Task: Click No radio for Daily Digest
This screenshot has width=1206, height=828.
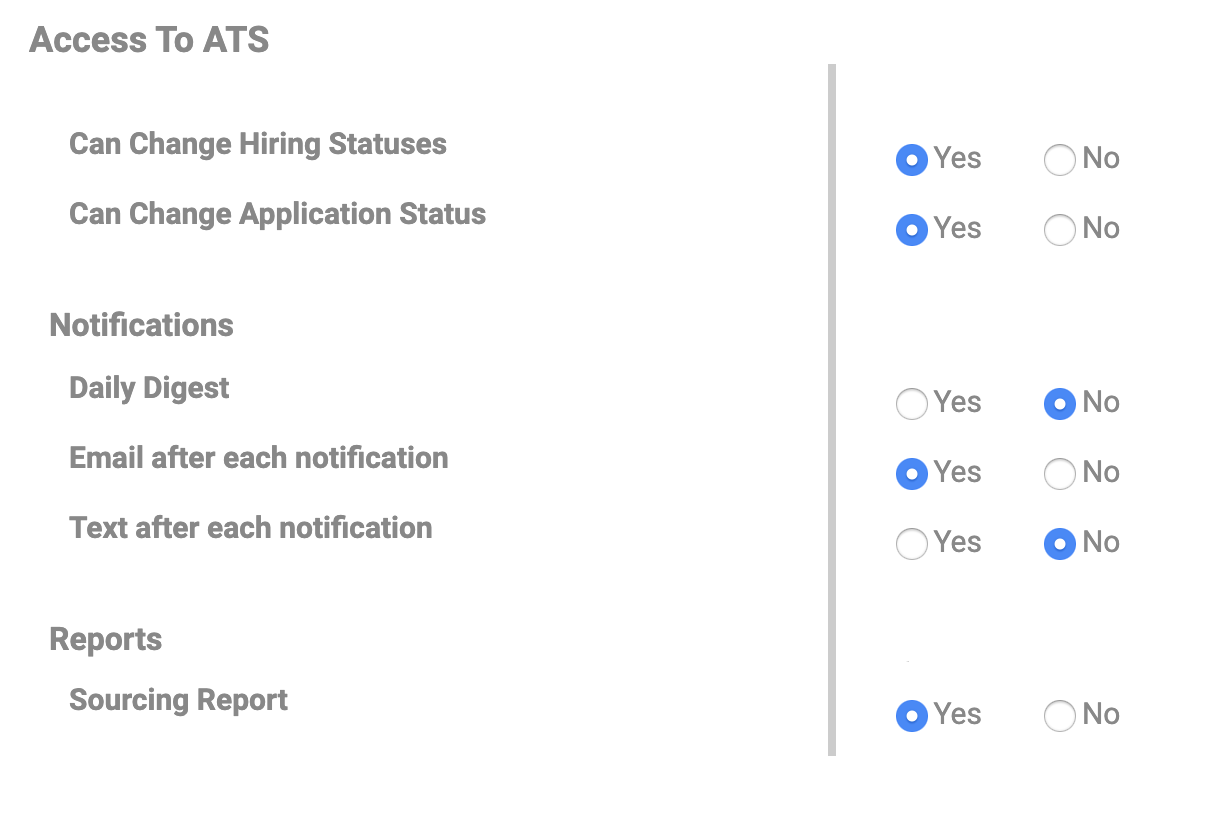Action: [1059, 404]
